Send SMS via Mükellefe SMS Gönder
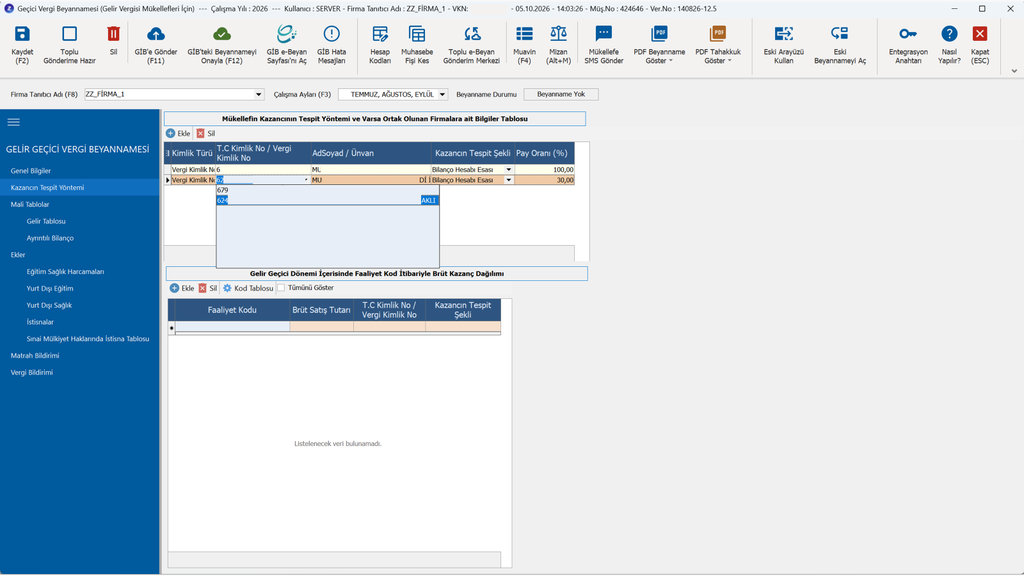Image resolution: width=1024 pixels, height=576 pixels. click(604, 45)
